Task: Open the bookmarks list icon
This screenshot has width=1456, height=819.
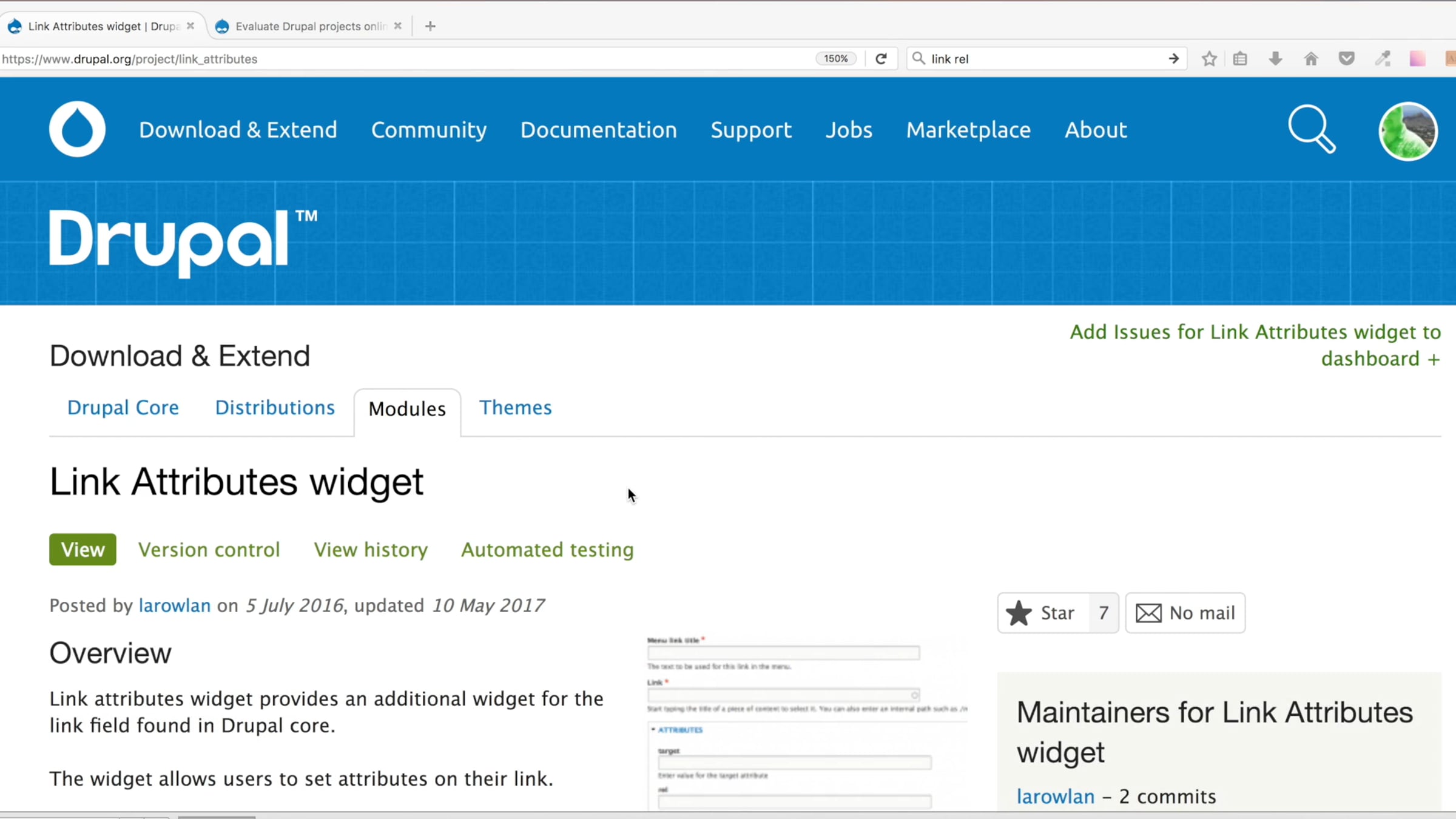Action: pyautogui.click(x=1240, y=59)
